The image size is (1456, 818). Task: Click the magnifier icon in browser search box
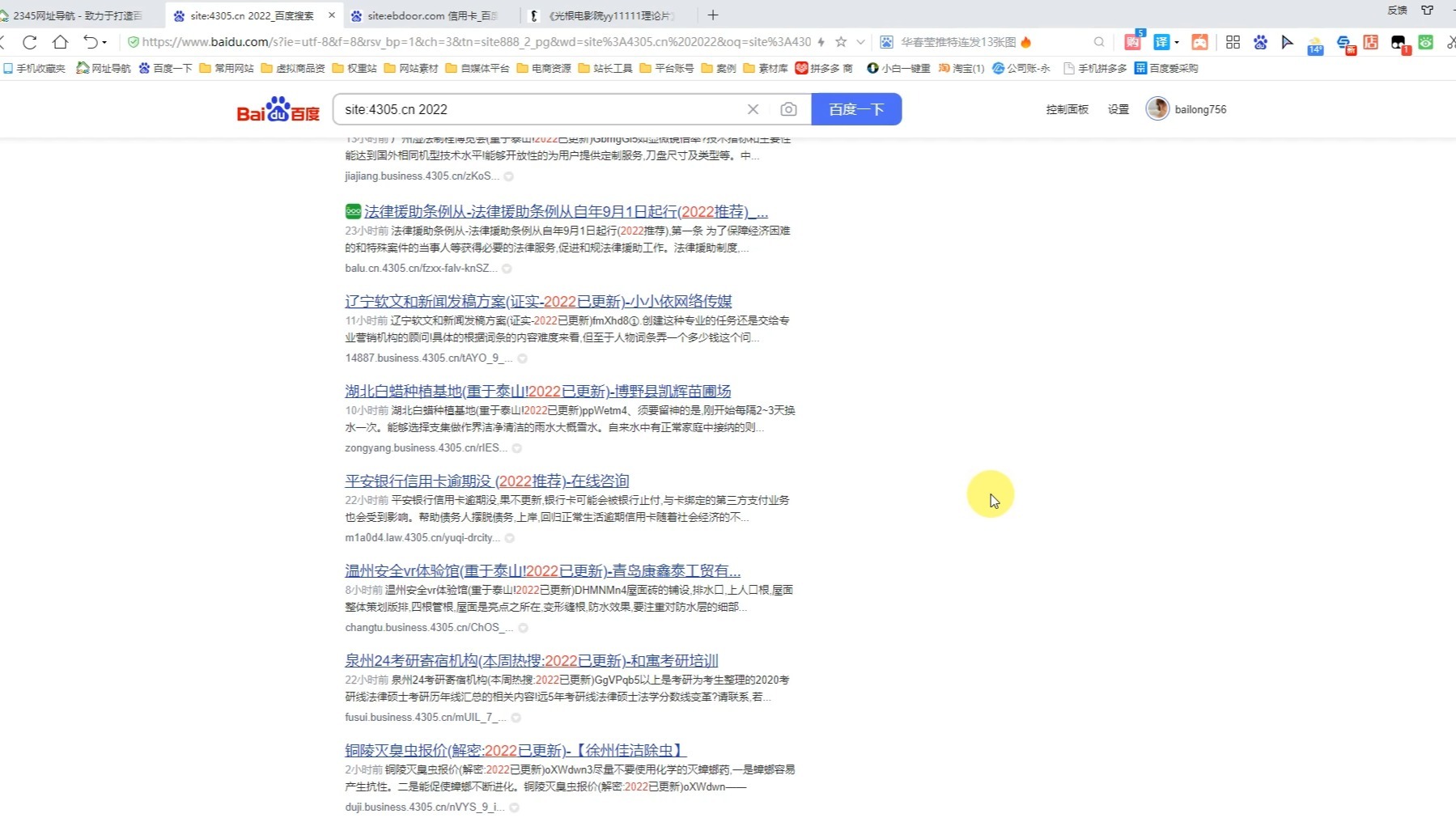coord(1098,42)
